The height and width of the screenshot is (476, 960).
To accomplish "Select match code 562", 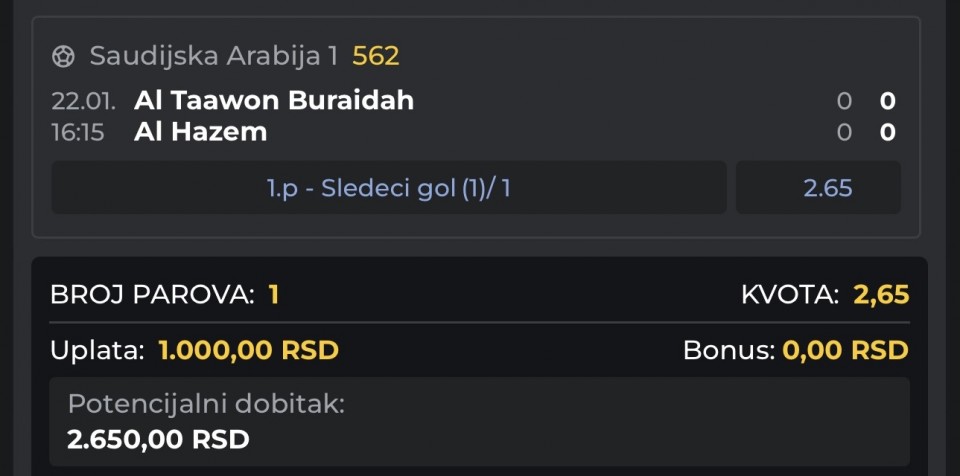I will (x=376, y=56).
